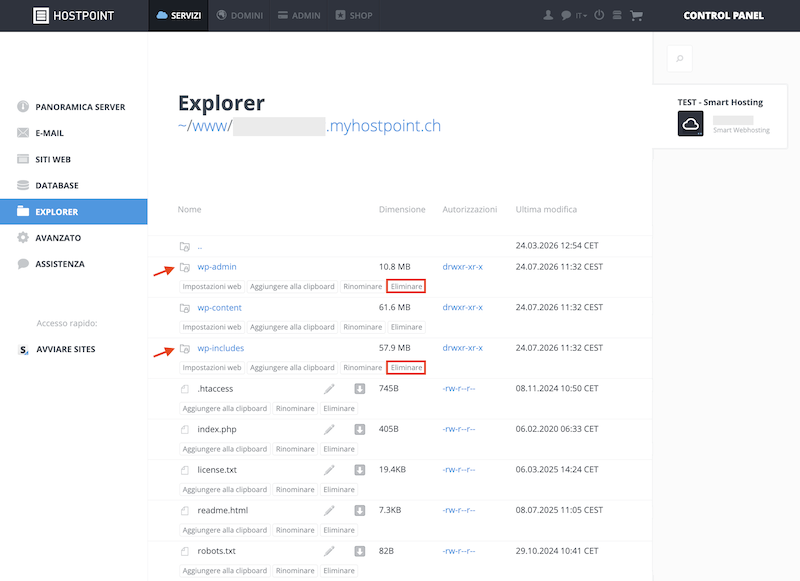Viewport: 800px width, 581px height.
Task: Download license.txt via arrow icon
Action: [360, 470]
